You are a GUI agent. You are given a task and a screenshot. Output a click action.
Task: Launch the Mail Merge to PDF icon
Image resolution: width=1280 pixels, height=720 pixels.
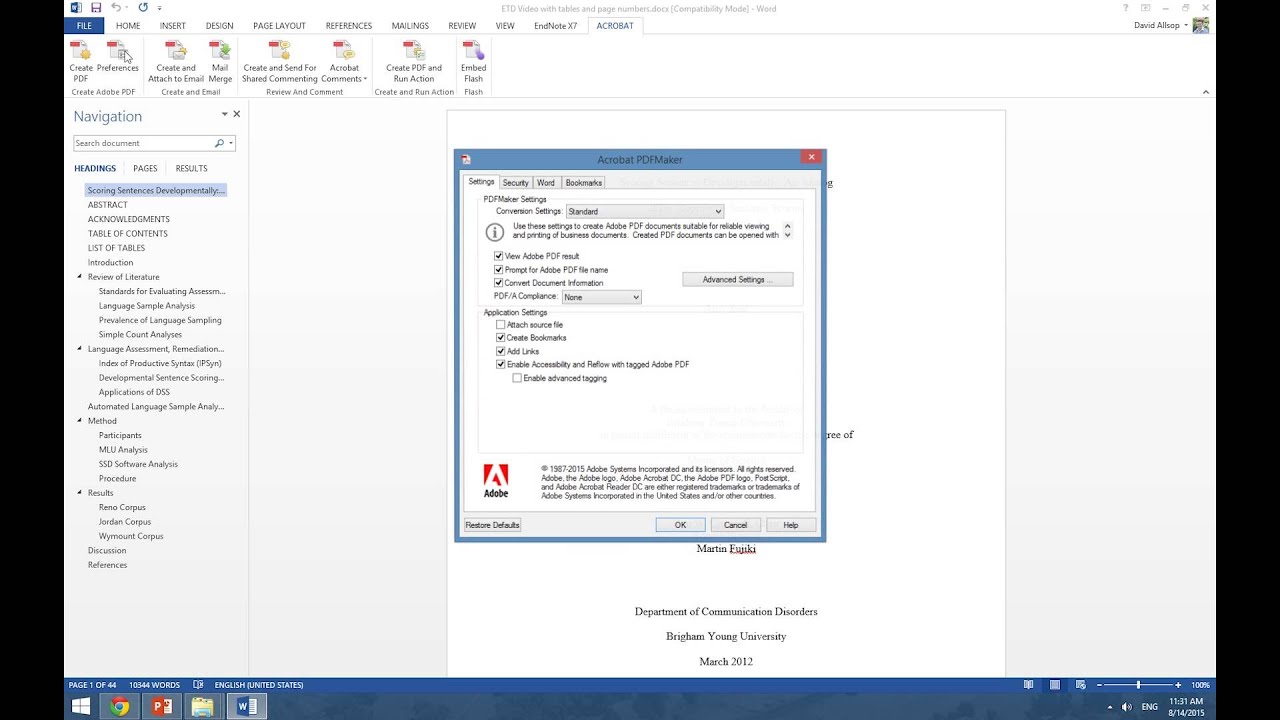click(220, 61)
